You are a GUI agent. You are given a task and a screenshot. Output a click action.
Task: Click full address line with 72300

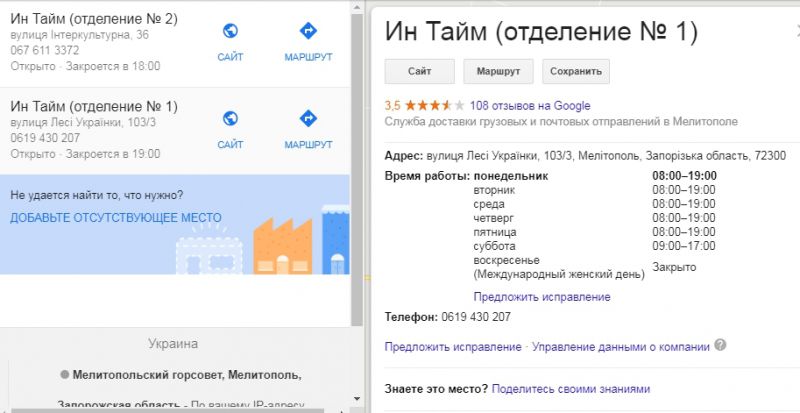click(585, 156)
